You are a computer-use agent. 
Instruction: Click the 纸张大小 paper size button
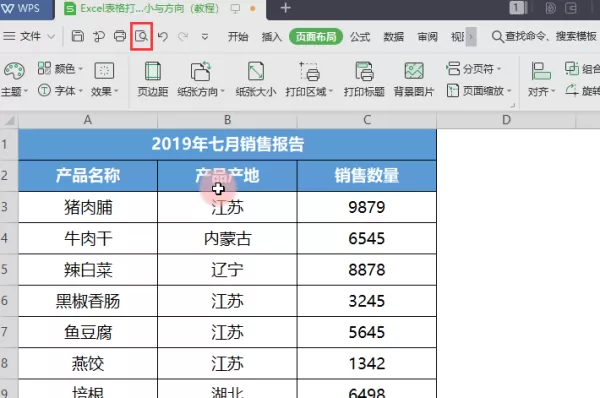[256, 79]
